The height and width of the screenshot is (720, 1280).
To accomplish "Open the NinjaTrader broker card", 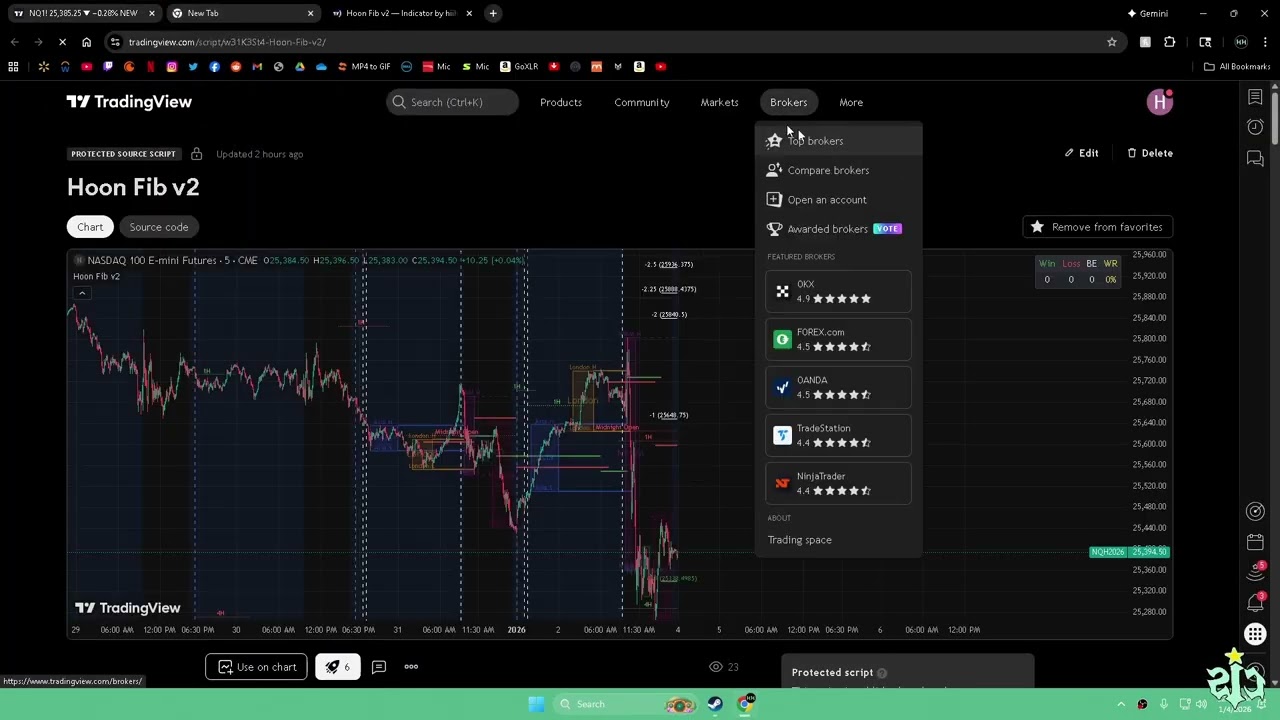I will (838, 483).
